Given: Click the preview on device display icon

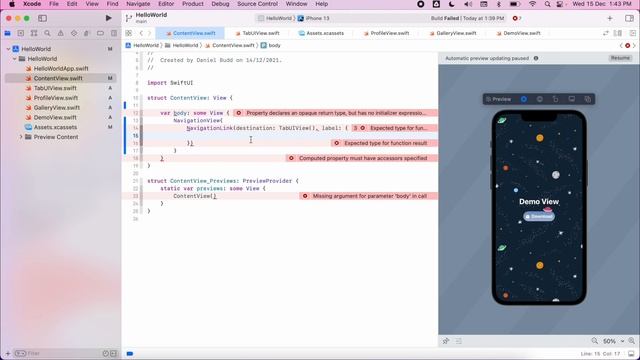Looking at the screenshot, I should [x=571, y=99].
